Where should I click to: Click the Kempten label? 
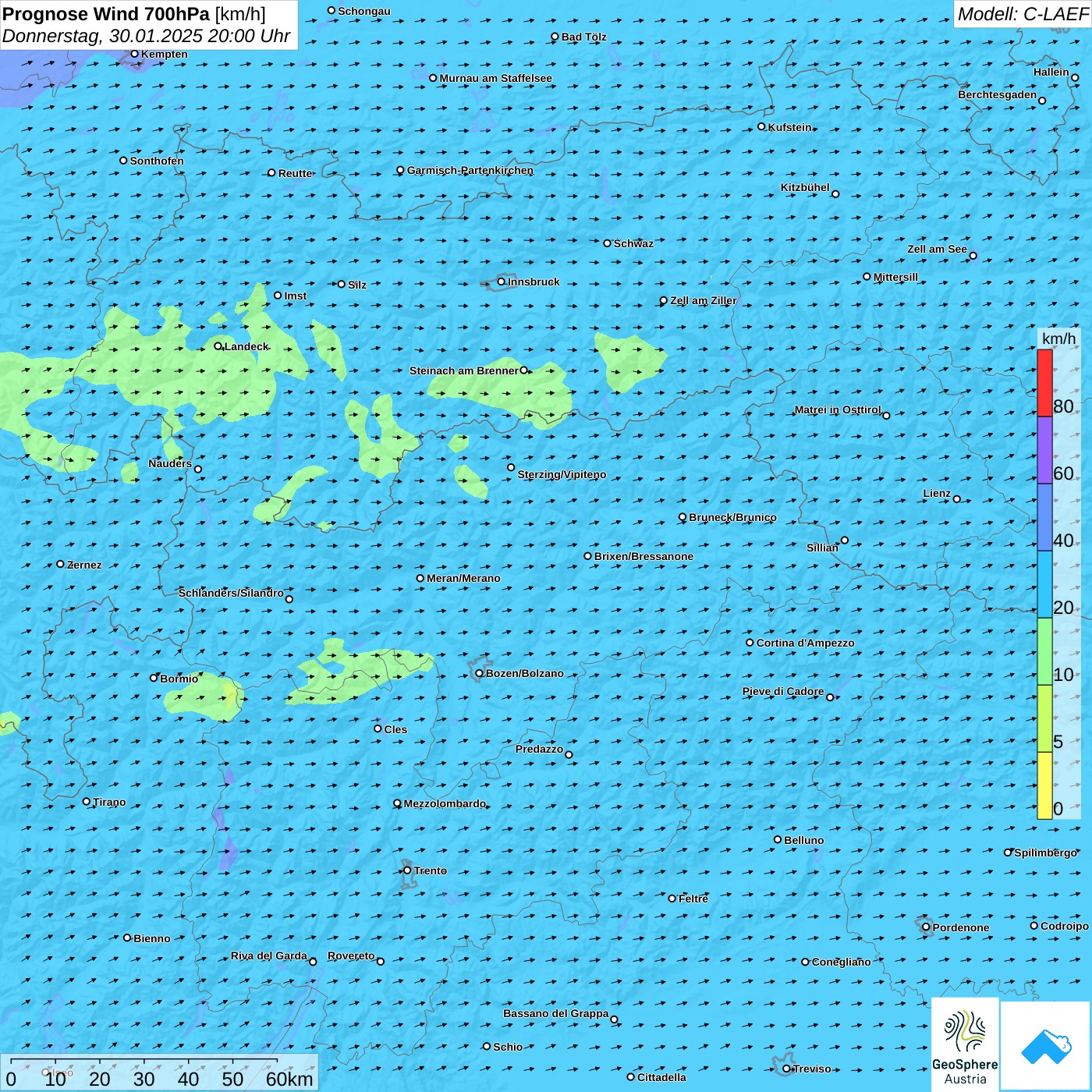tap(165, 54)
